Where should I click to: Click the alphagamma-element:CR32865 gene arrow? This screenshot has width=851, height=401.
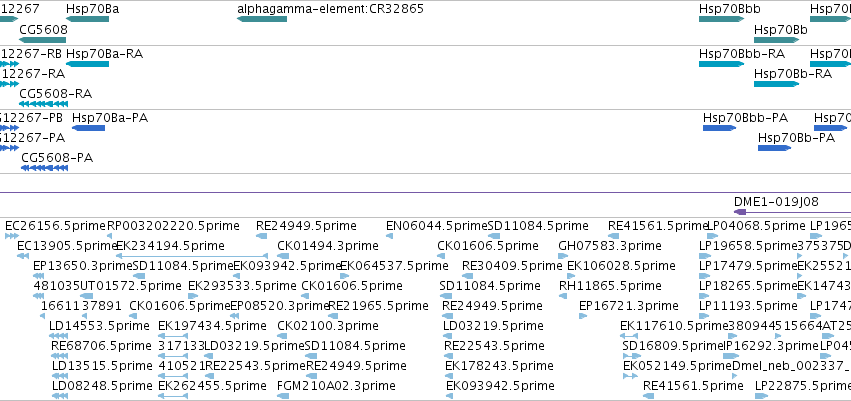262,19
